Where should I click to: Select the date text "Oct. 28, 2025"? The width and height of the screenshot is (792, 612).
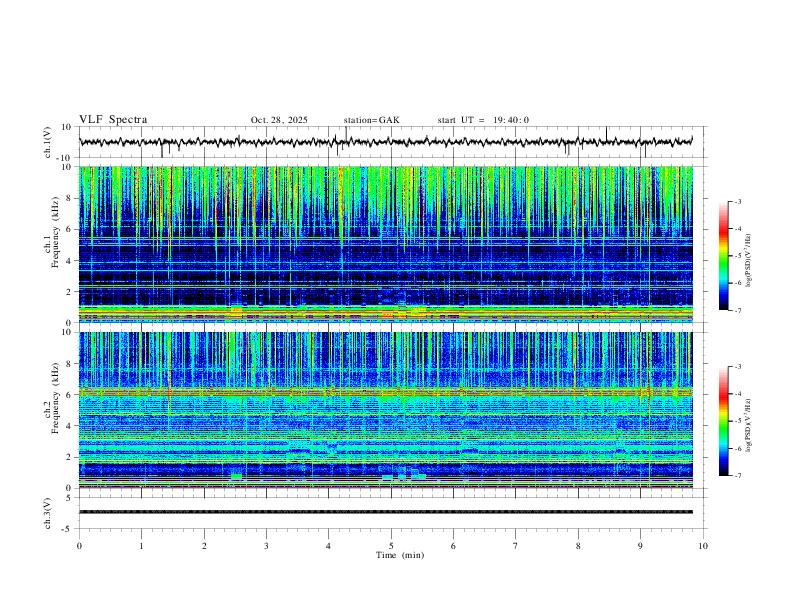point(279,120)
